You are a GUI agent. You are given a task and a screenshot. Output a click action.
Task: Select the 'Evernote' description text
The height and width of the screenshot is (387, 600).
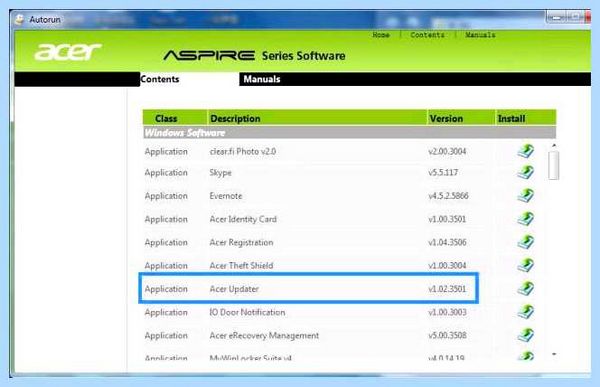[x=226, y=196]
